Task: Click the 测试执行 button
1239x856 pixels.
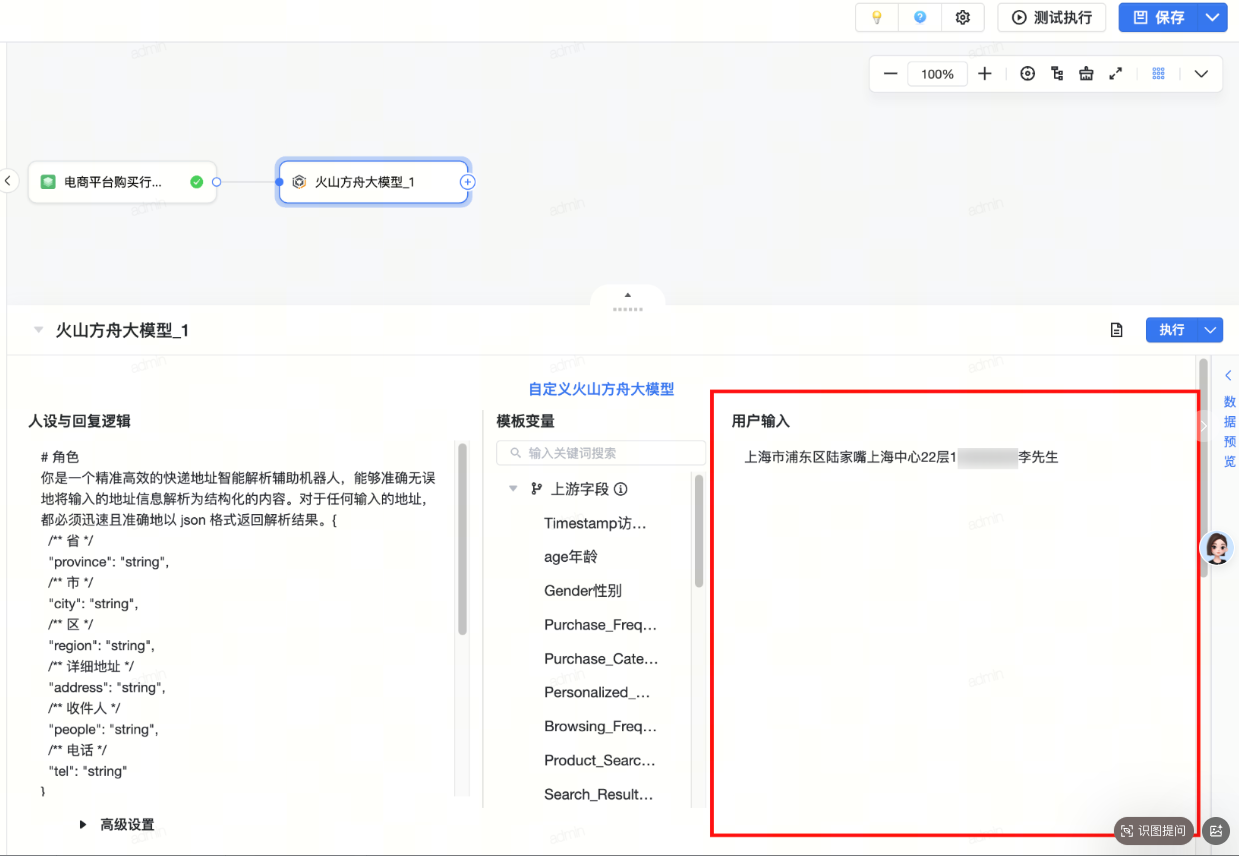Action: coord(1051,17)
